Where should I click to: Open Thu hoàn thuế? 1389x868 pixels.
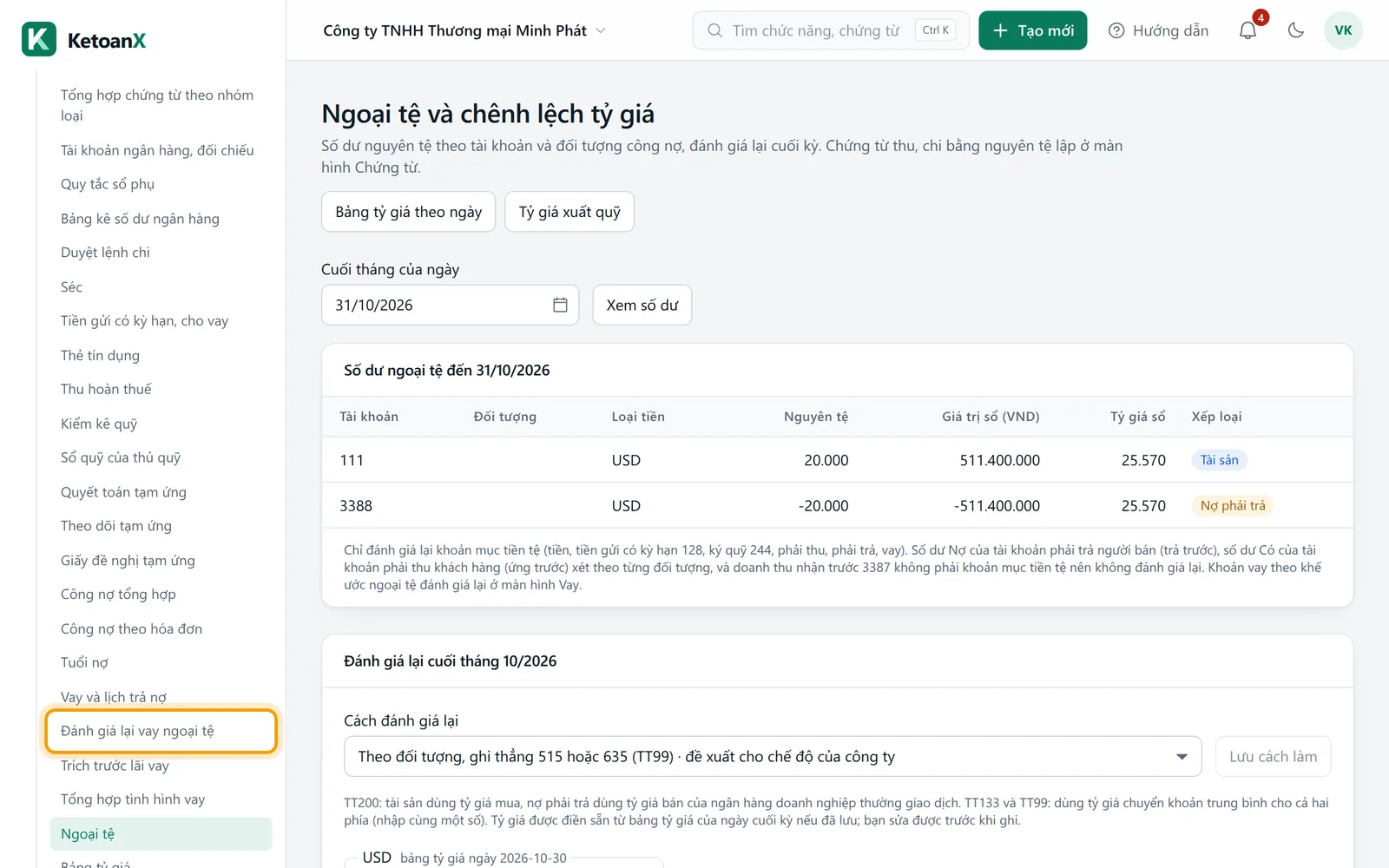point(161,389)
